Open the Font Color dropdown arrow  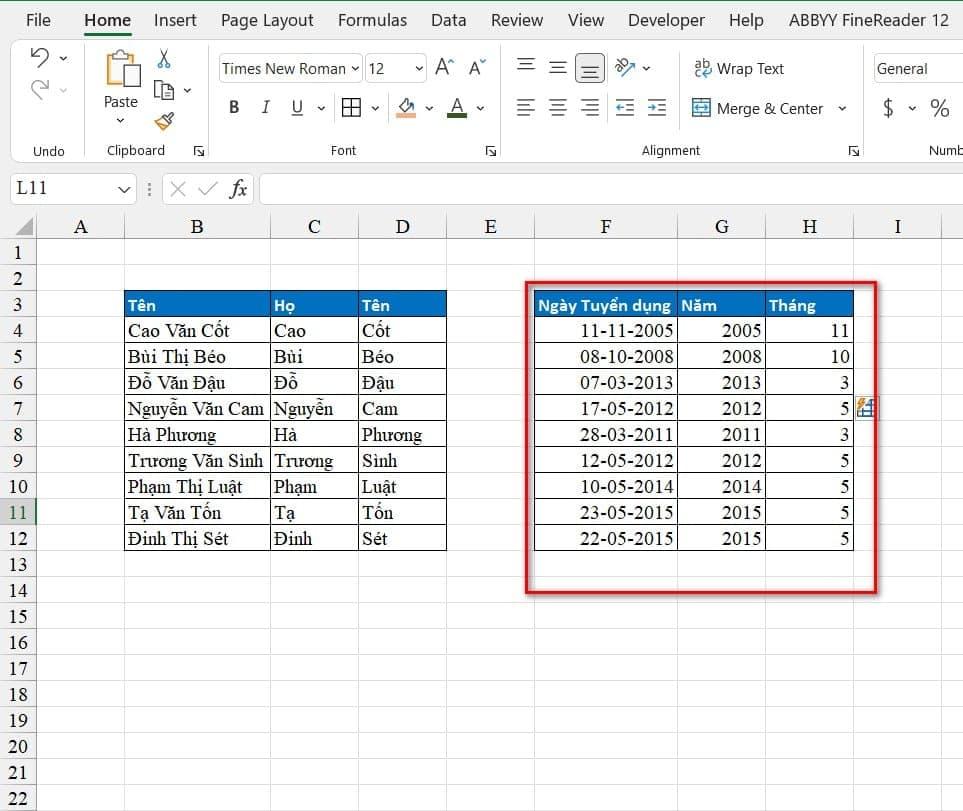[x=481, y=108]
